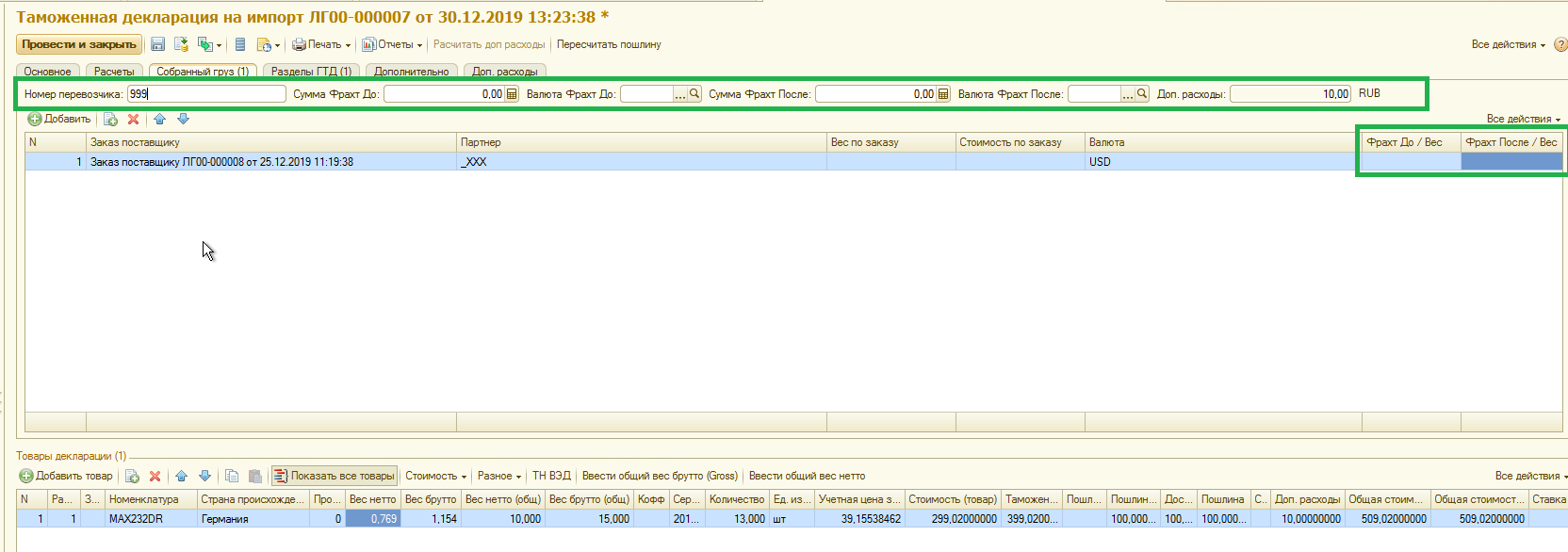Move declaration goods row down
1568x552 pixels.
204,476
